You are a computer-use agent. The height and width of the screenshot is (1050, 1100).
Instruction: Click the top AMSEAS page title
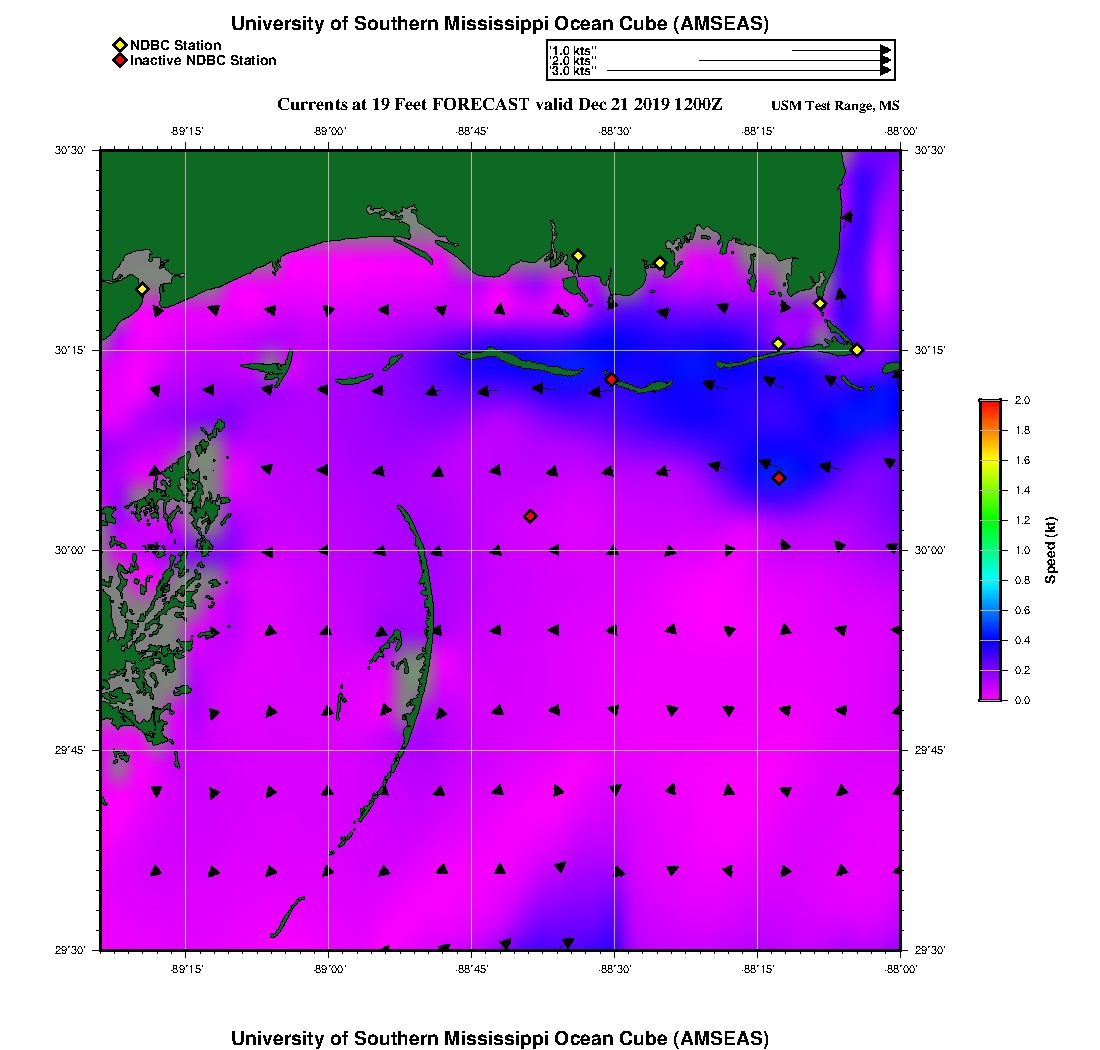[x=499, y=24]
